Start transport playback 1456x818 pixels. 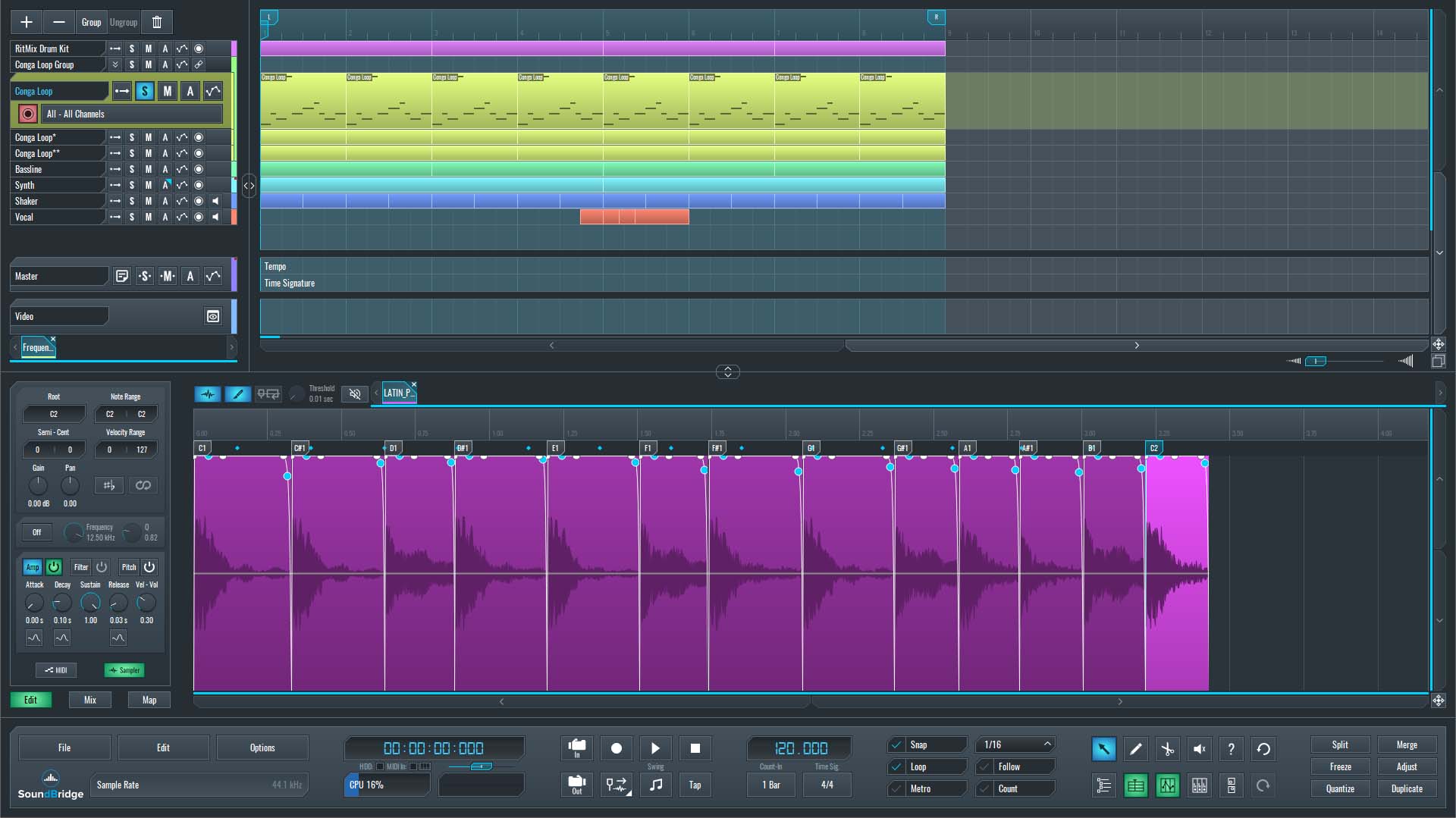[x=655, y=748]
